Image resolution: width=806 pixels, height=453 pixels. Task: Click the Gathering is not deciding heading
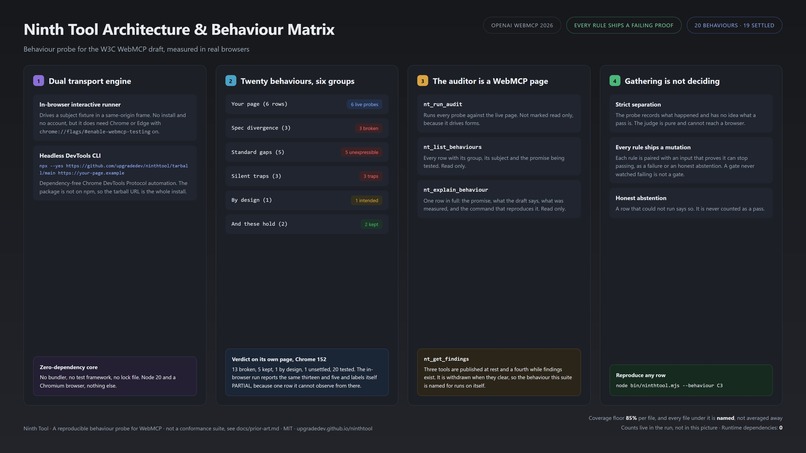pos(672,81)
